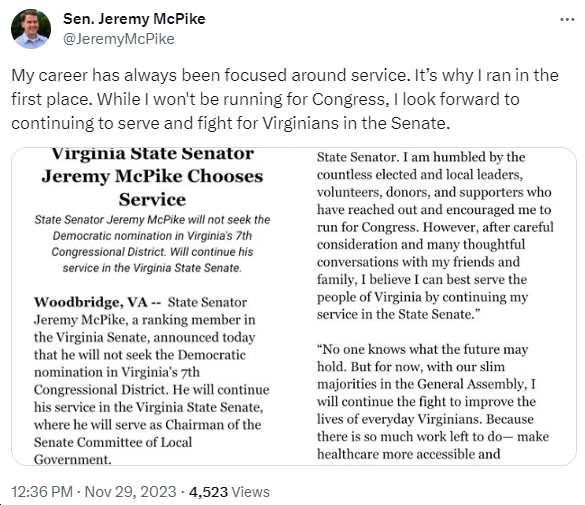Open the attached press release image
This screenshot has height=505, width=585.
tap(294, 306)
